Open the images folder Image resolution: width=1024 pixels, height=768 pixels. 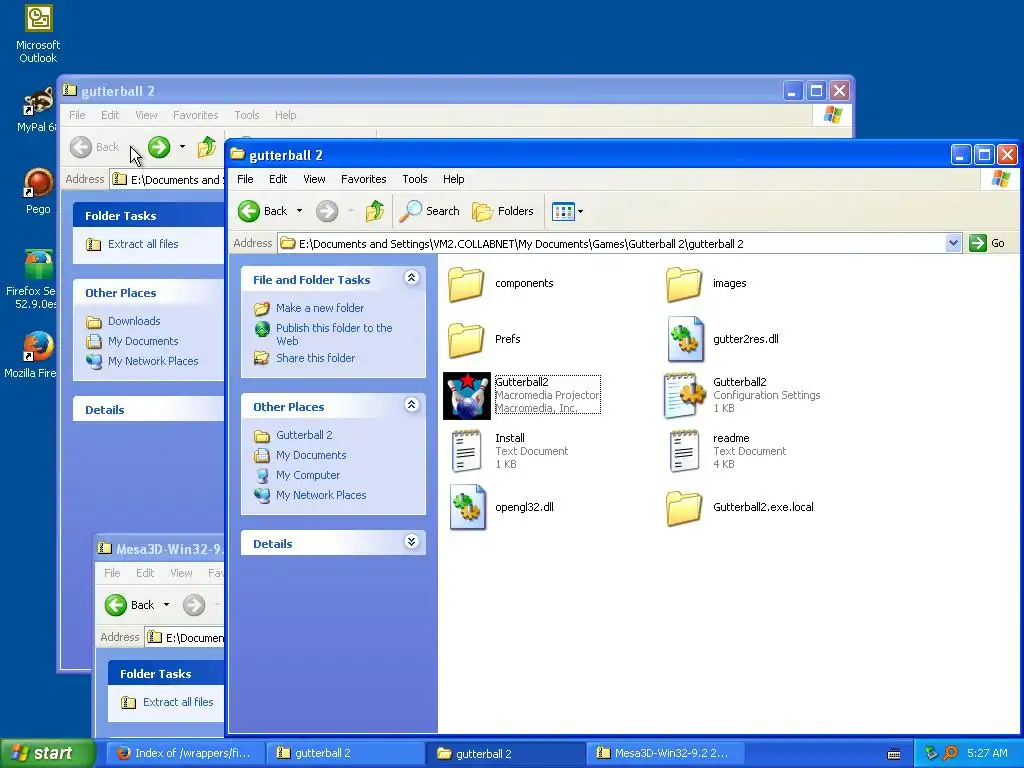[x=684, y=283]
